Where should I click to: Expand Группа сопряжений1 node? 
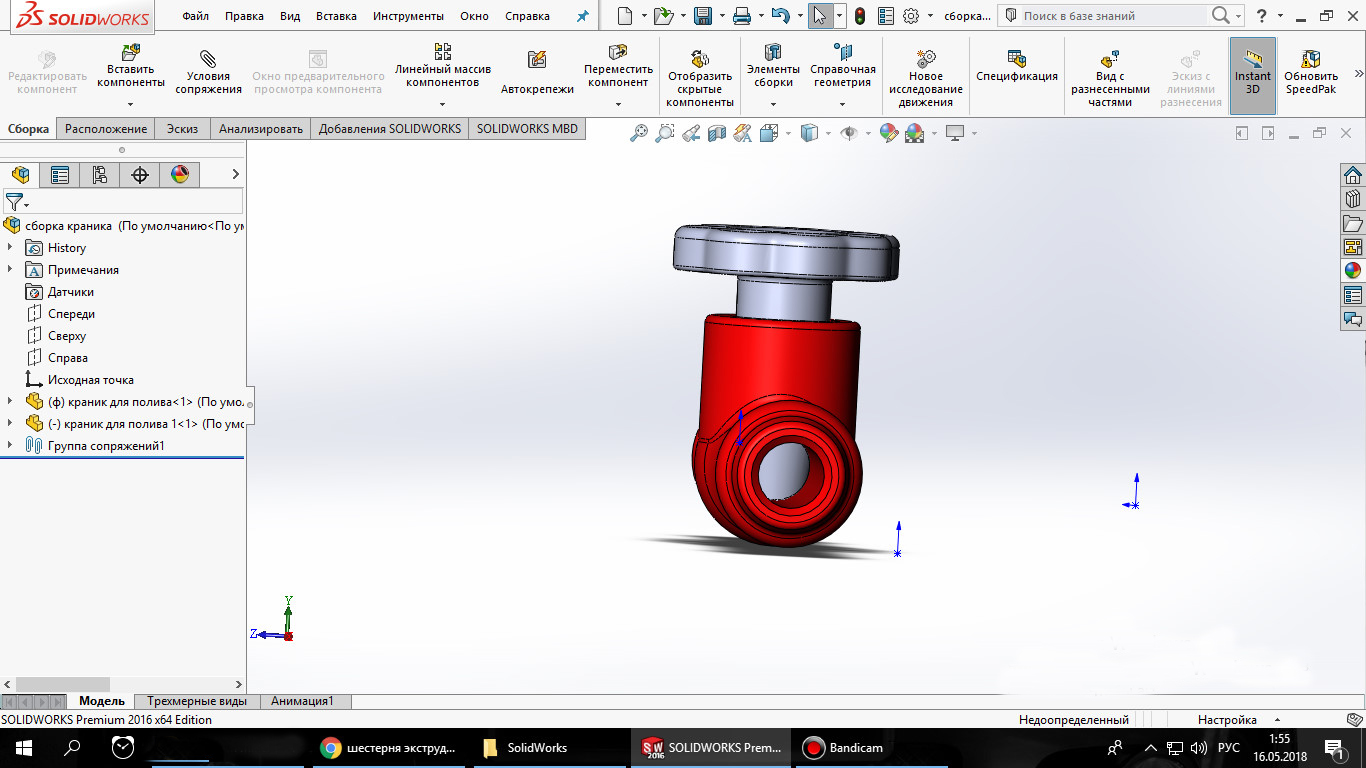[10, 445]
